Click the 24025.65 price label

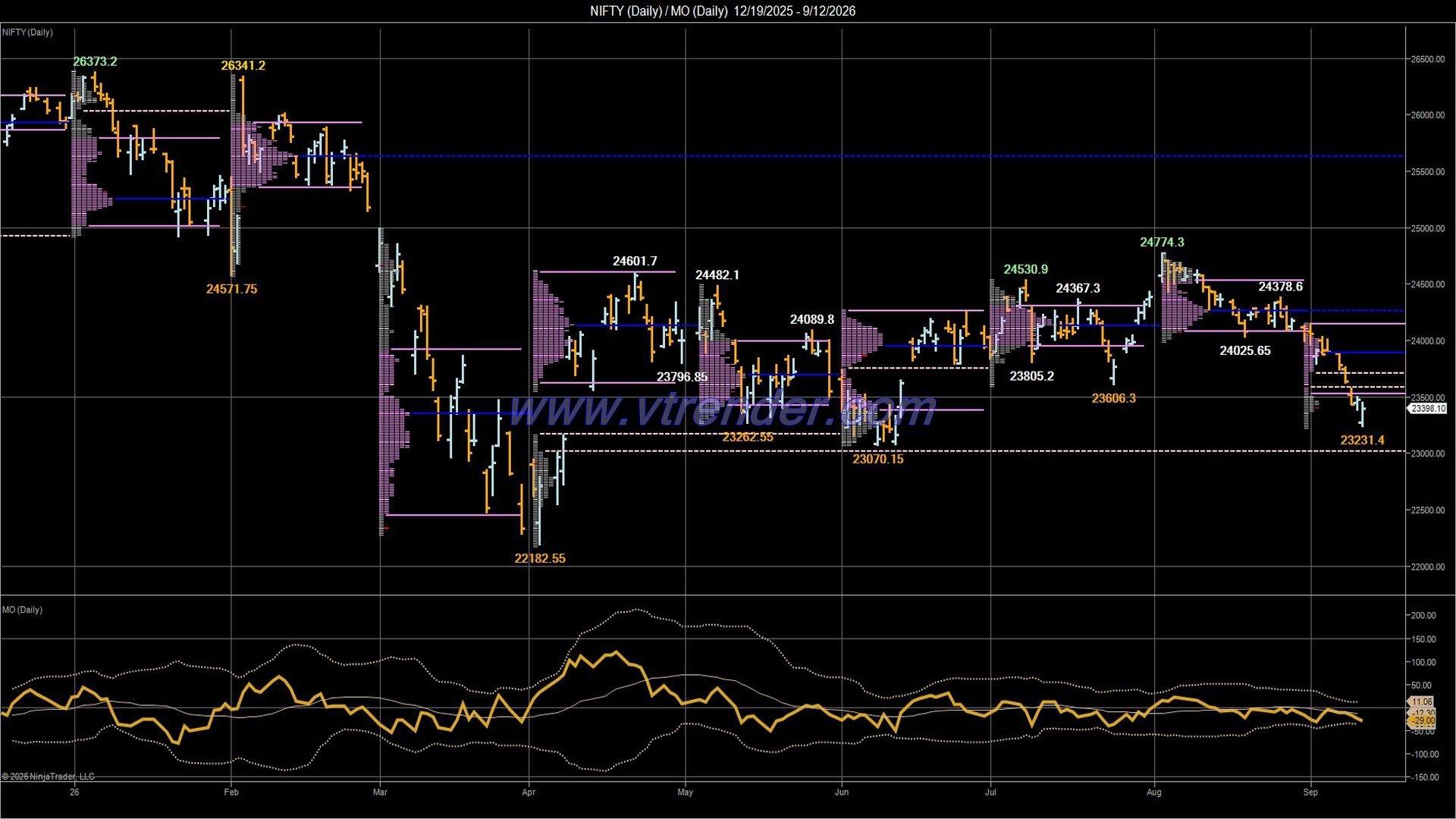(1245, 350)
